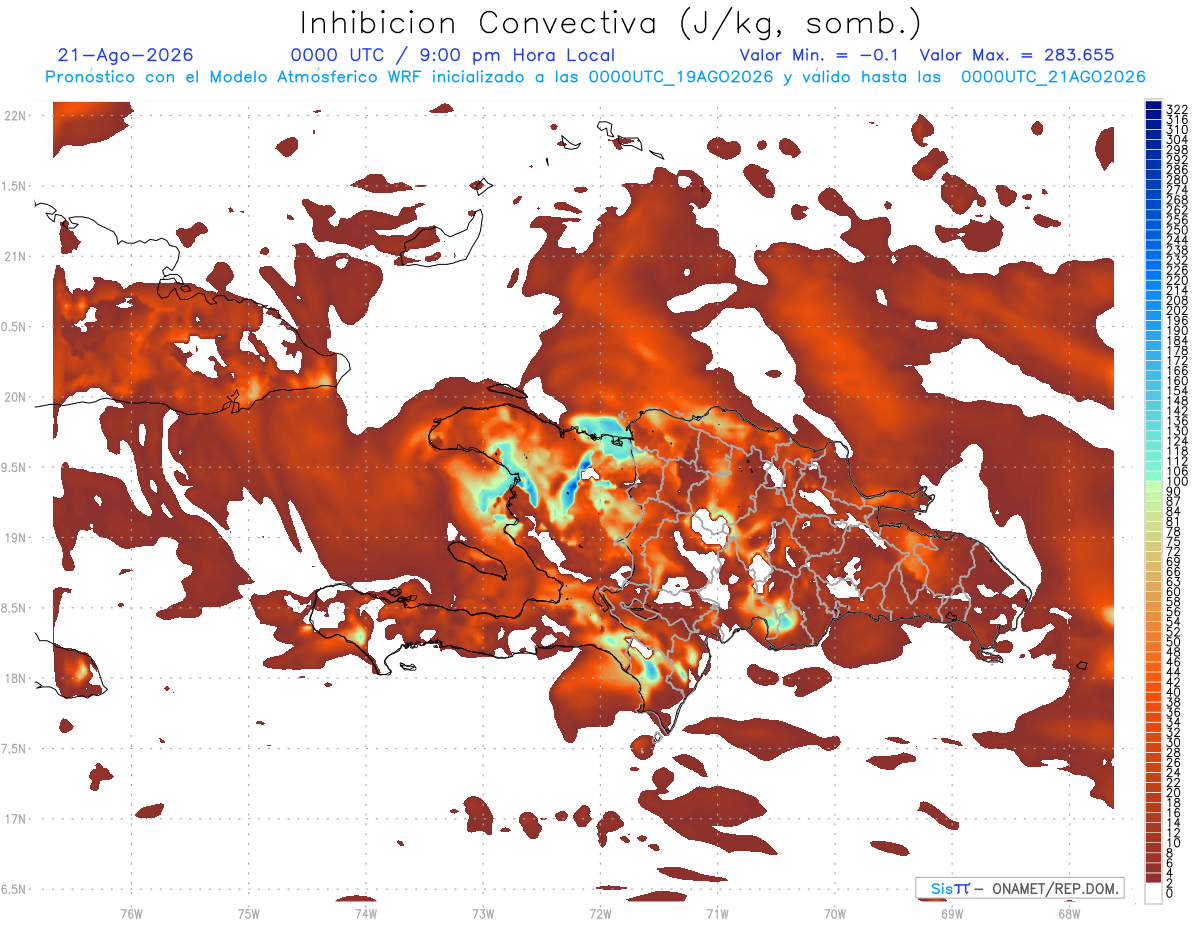Click the "71W" longitude label
Screen dimensions: 1200x927
pyautogui.click(x=717, y=914)
